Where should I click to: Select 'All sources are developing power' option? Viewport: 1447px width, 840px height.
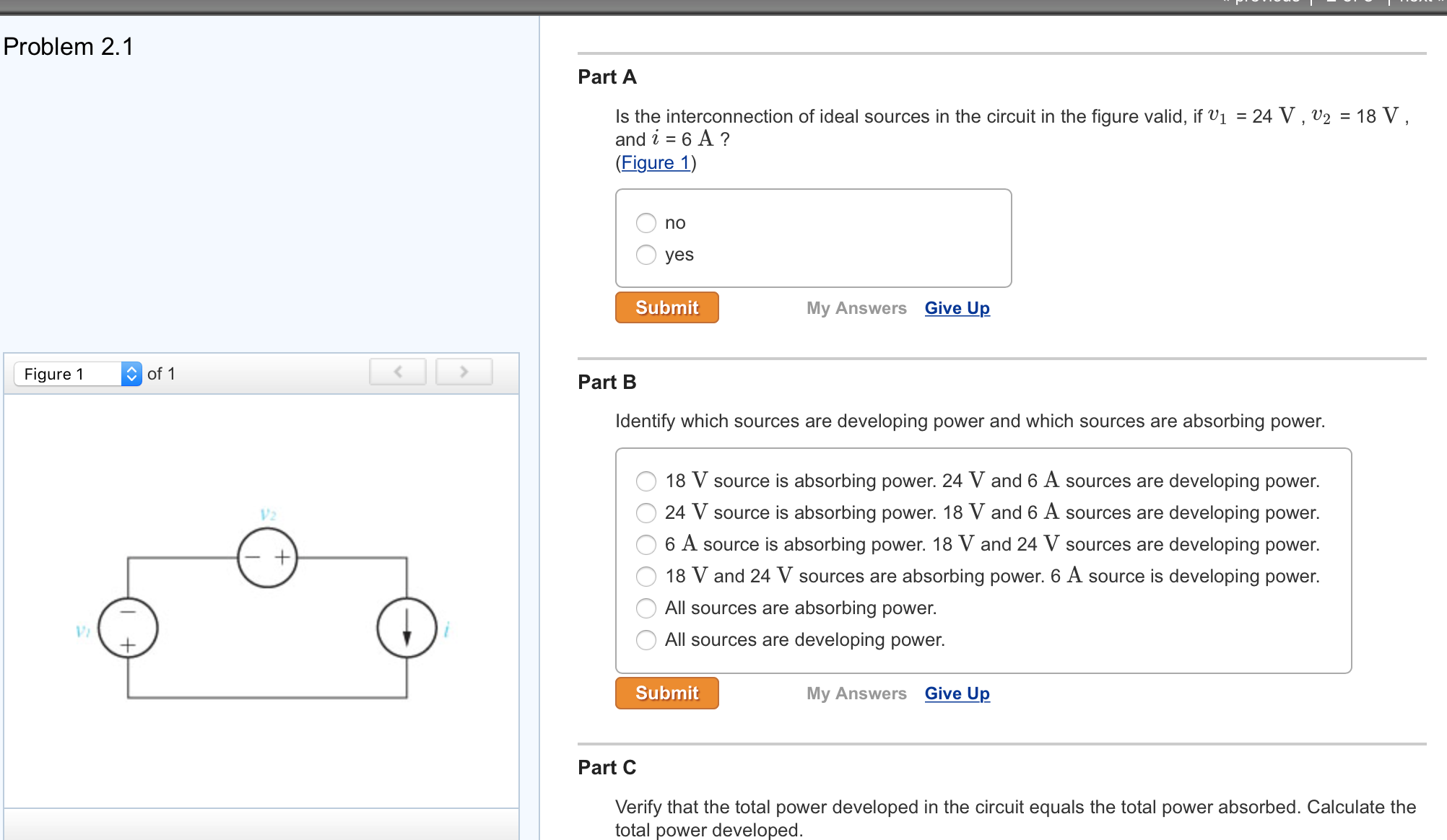(646, 640)
